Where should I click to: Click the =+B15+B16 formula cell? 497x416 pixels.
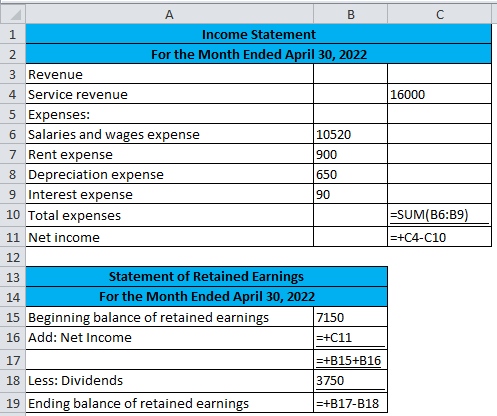click(x=350, y=360)
